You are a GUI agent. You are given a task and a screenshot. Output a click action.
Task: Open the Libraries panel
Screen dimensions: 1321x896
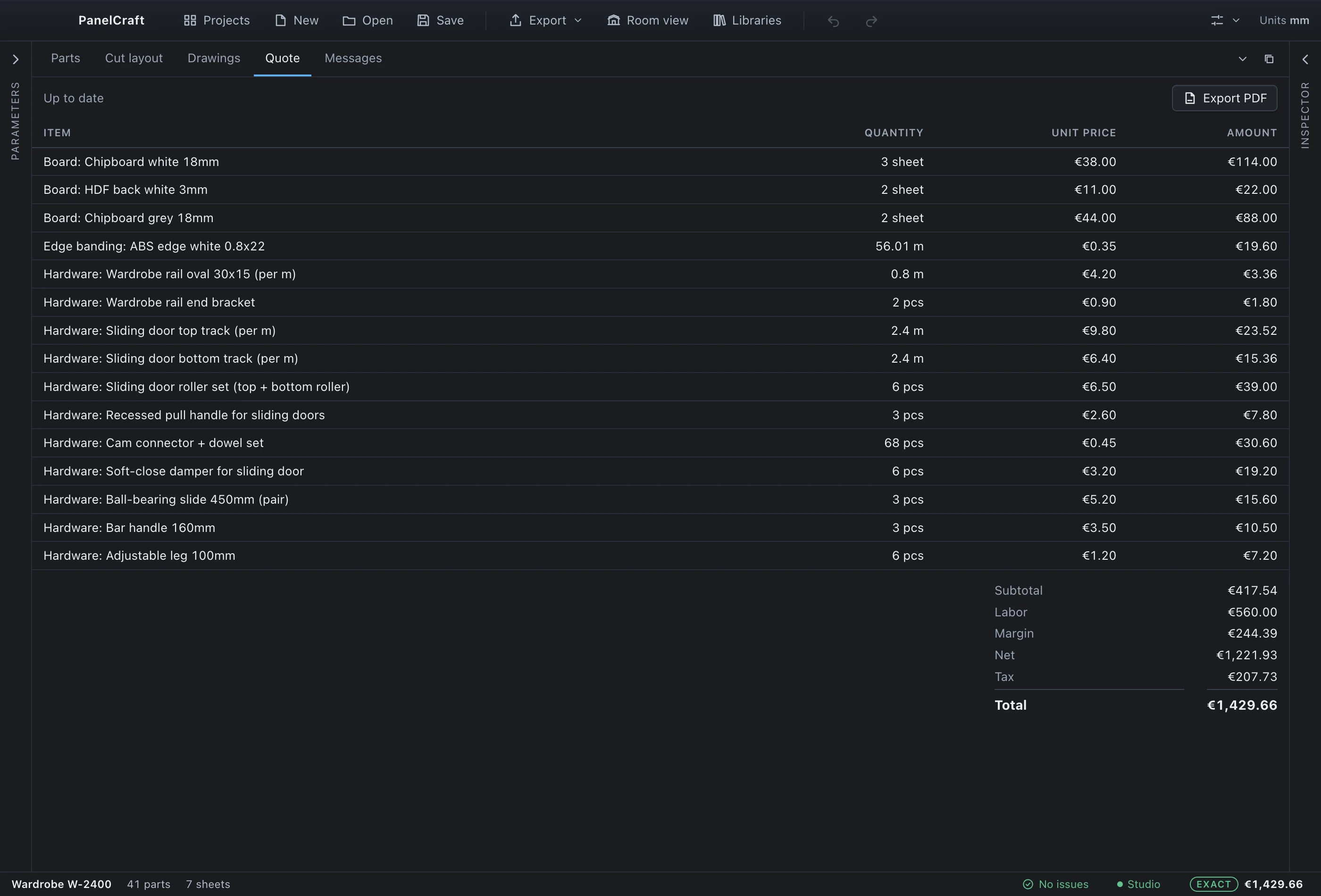pos(747,20)
